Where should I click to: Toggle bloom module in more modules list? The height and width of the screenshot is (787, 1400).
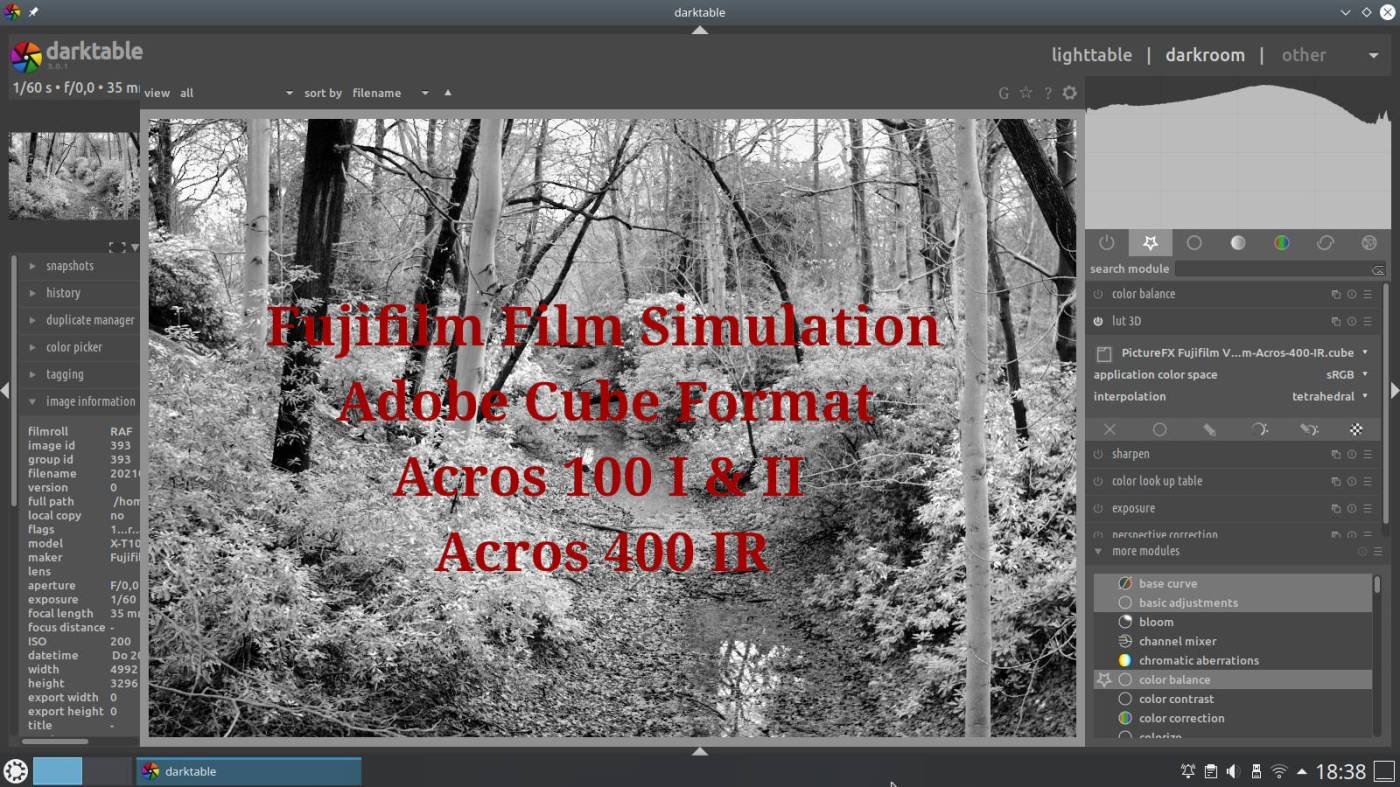[x=1232, y=622]
